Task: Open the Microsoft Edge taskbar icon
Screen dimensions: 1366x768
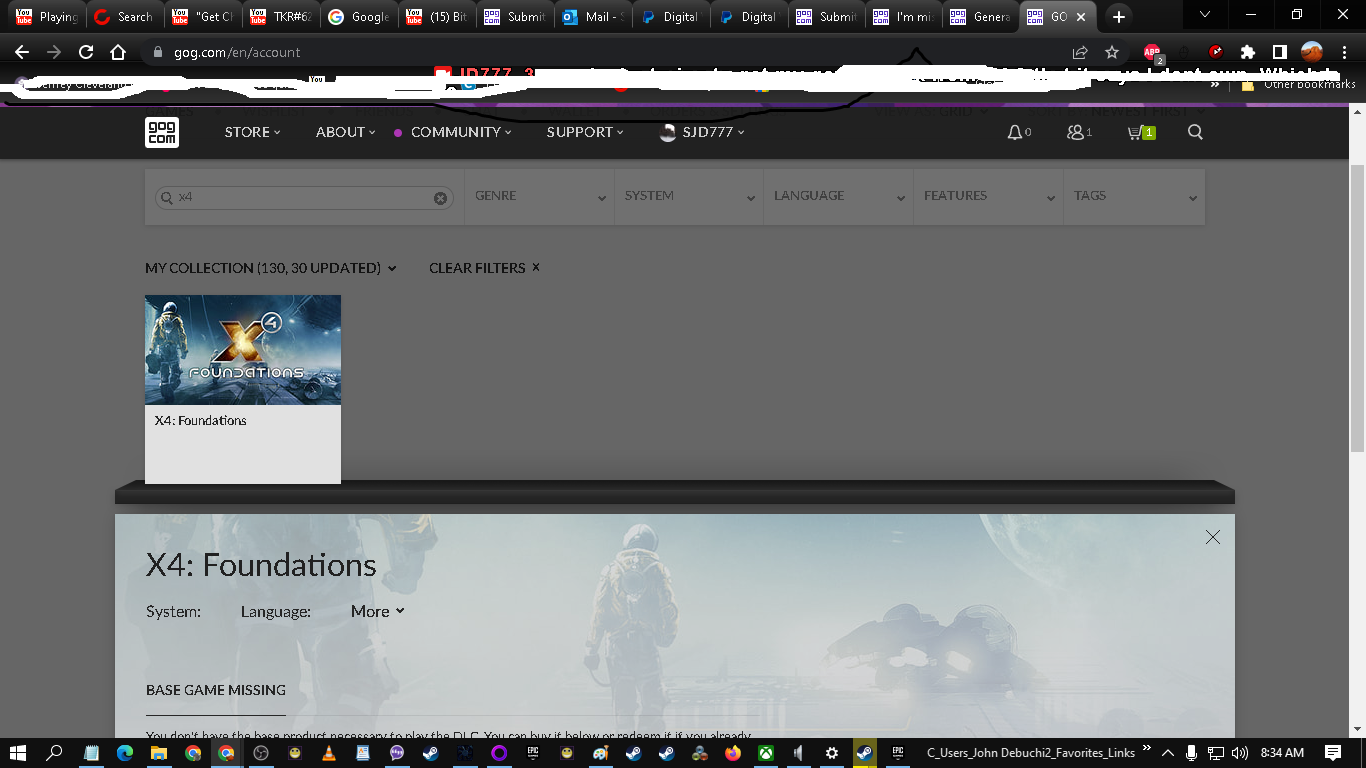Action: click(125, 753)
